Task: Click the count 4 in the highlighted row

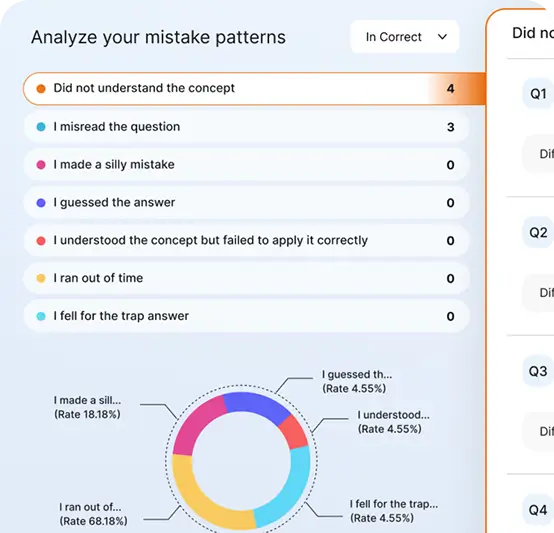Action: coord(450,89)
